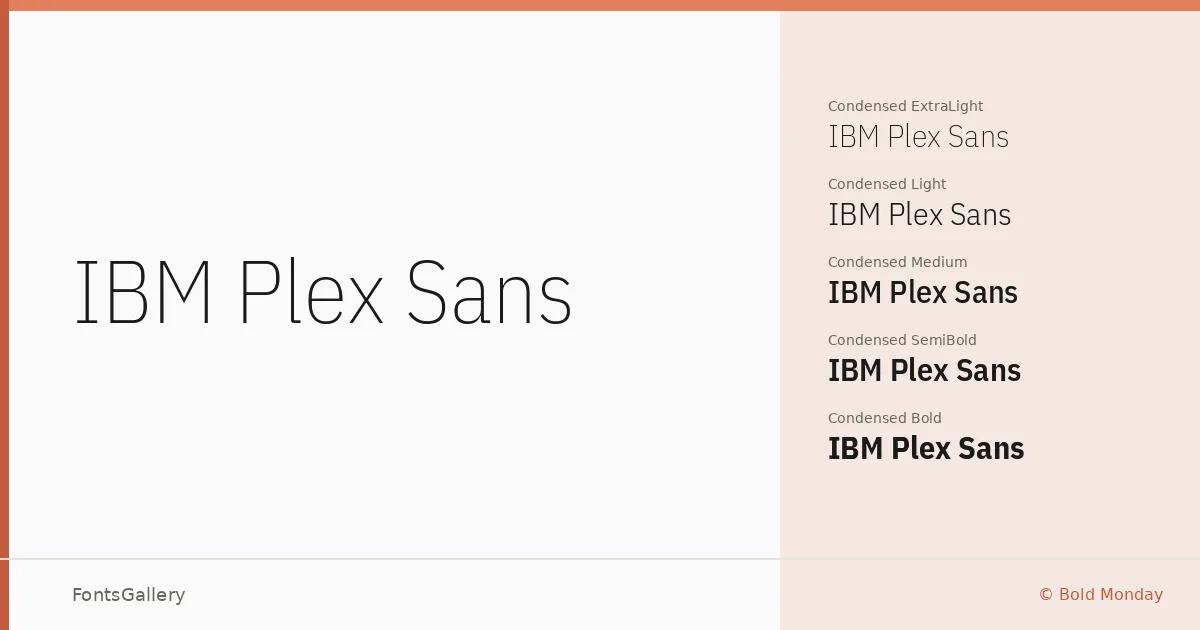Click the Condensed ExtraLight IBM Plex Sans sample
Image resolution: width=1200 pixels, height=630 pixels.
click(x=918, y=136)
